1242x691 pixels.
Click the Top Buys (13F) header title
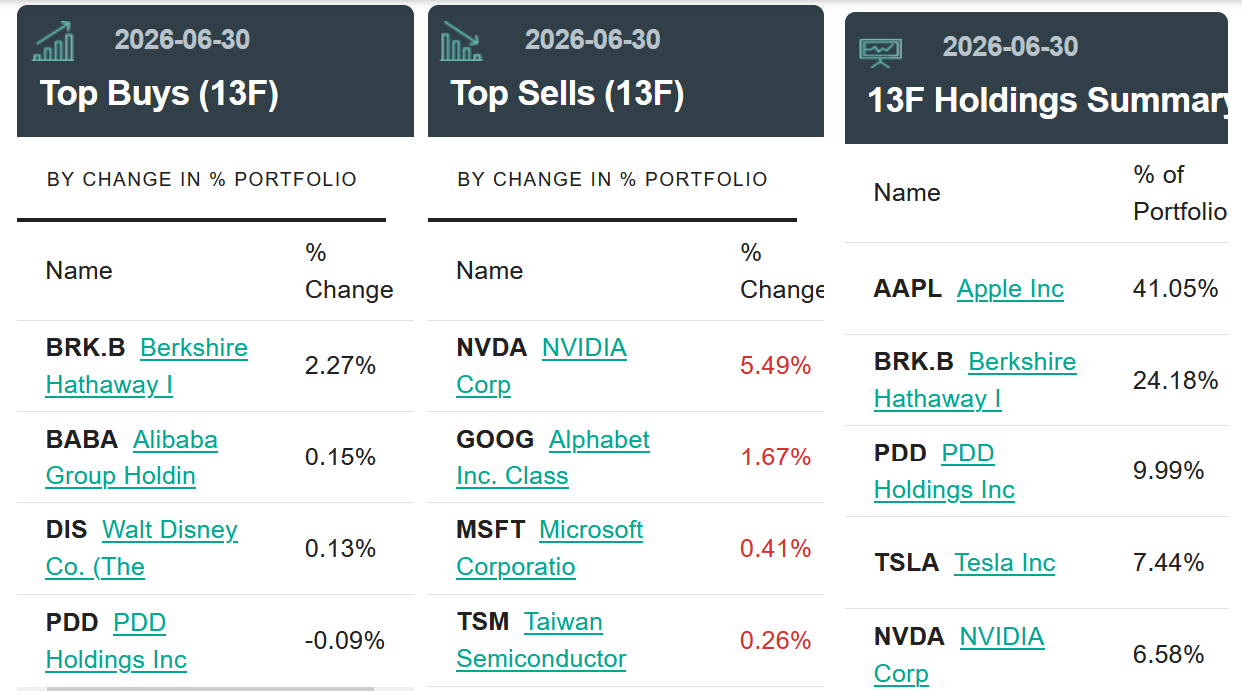click(159, 93)
